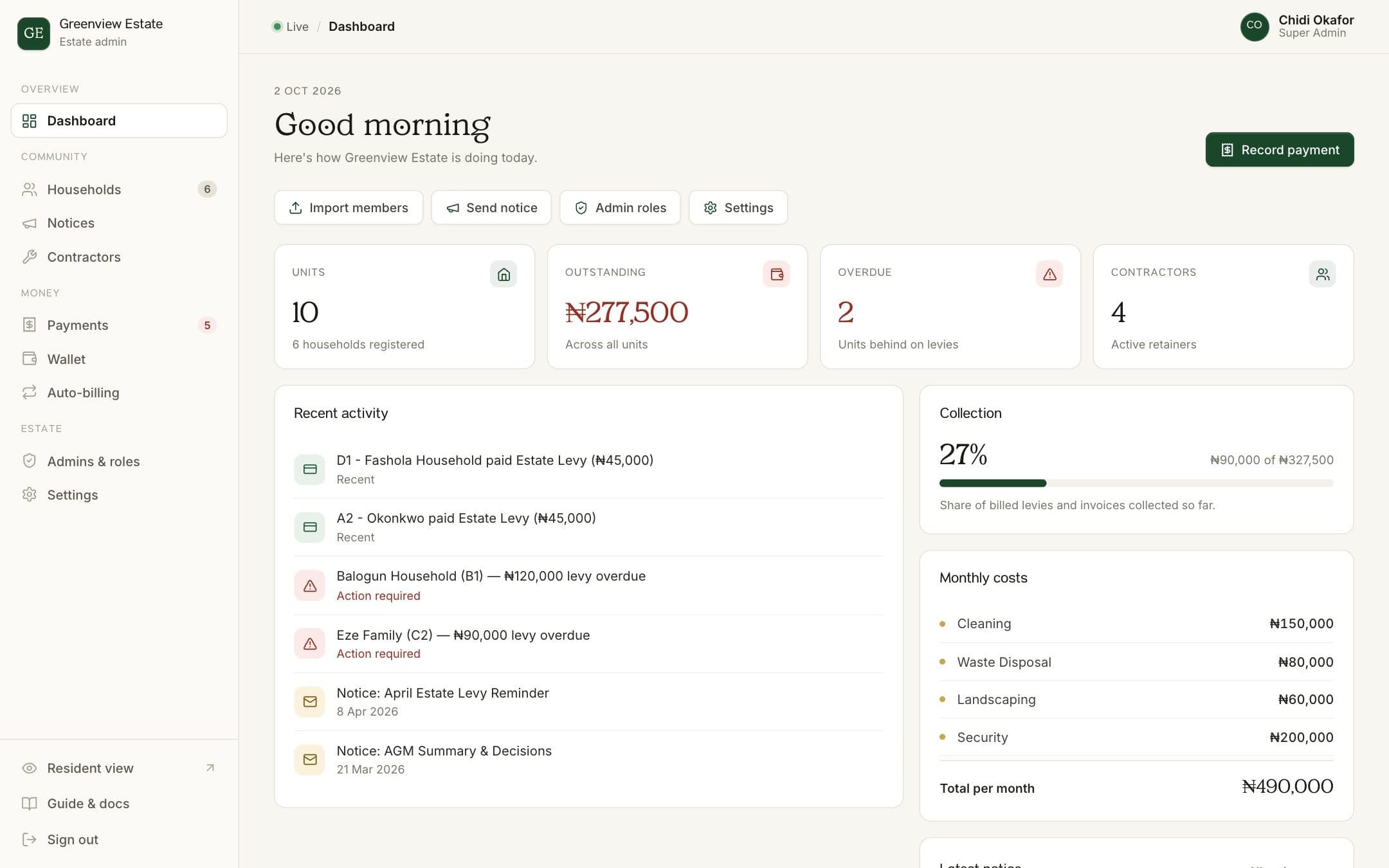Click warning icon beside Eze Family overdue
This screenshot has width=1389, height=868.
310,644
